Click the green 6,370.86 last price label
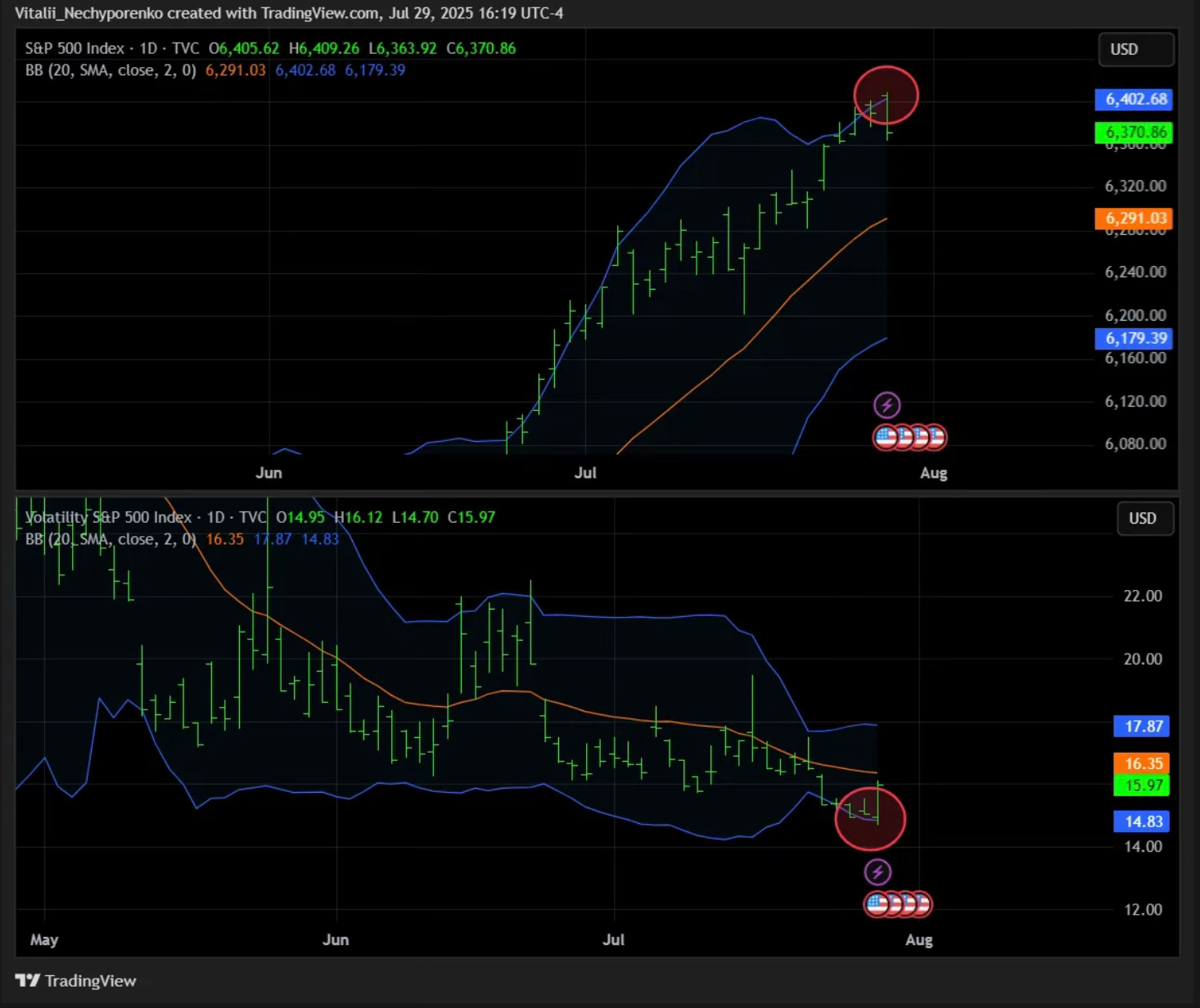Viewport: 1200px width, 1008px height. coord(1135,133)
